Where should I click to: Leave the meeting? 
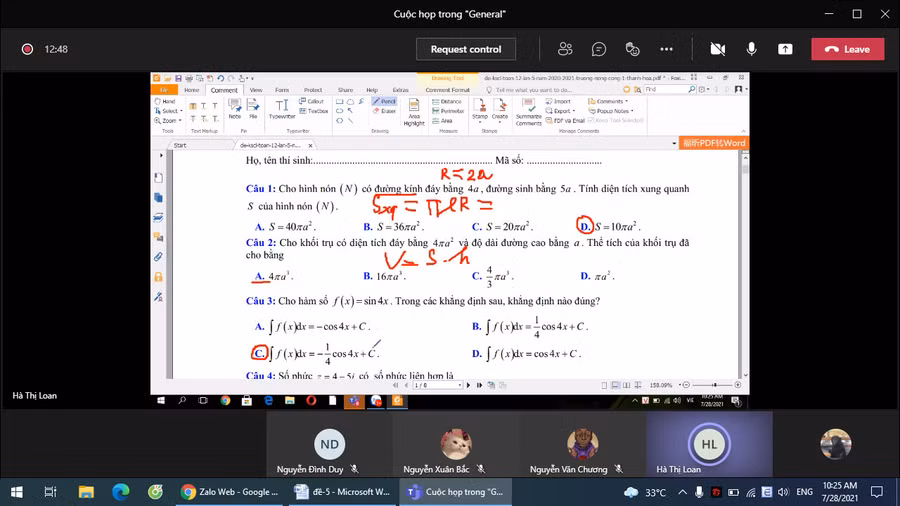coord(847,49)
